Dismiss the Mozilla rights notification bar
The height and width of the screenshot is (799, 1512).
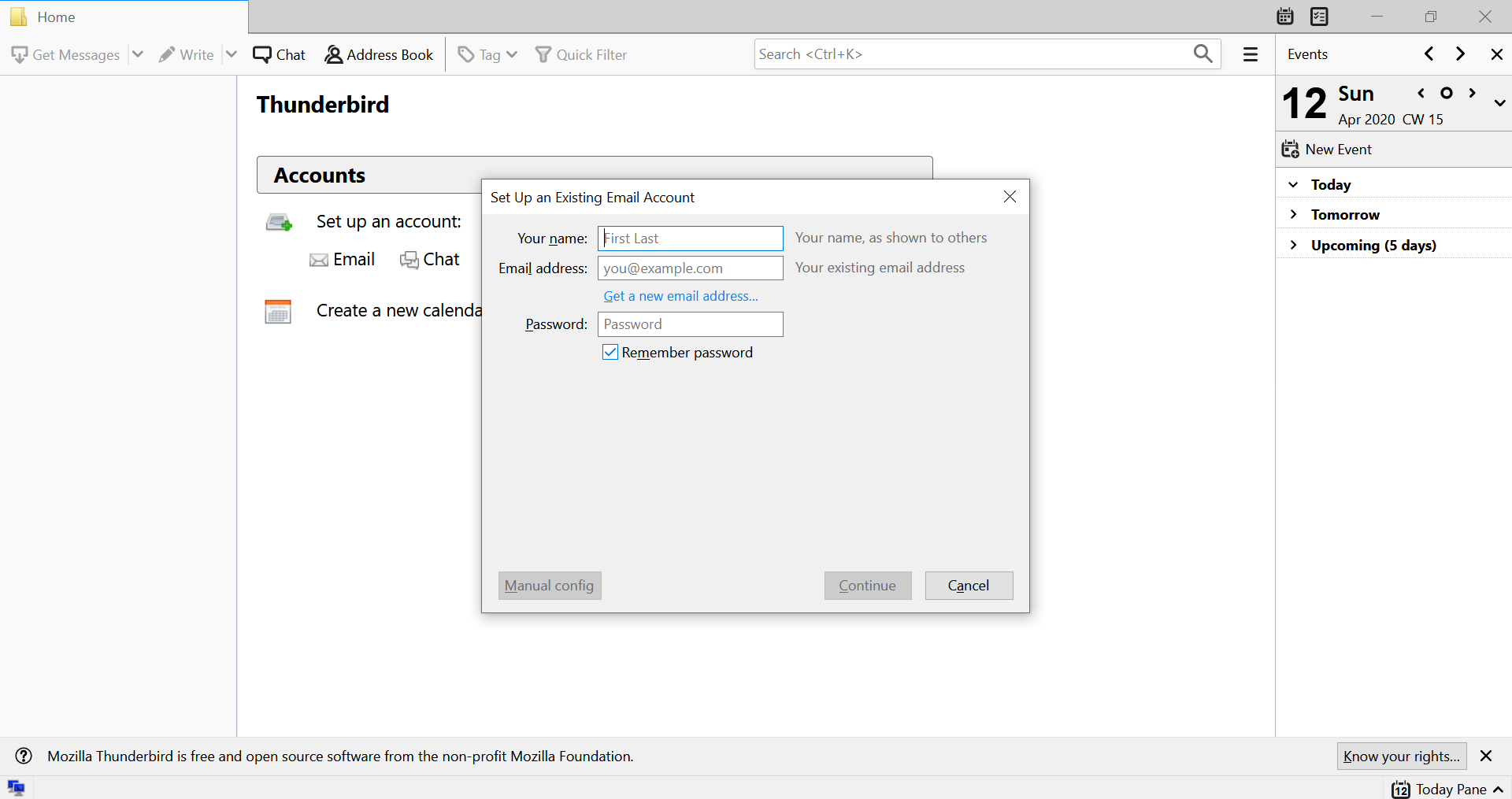point(1486,756)
